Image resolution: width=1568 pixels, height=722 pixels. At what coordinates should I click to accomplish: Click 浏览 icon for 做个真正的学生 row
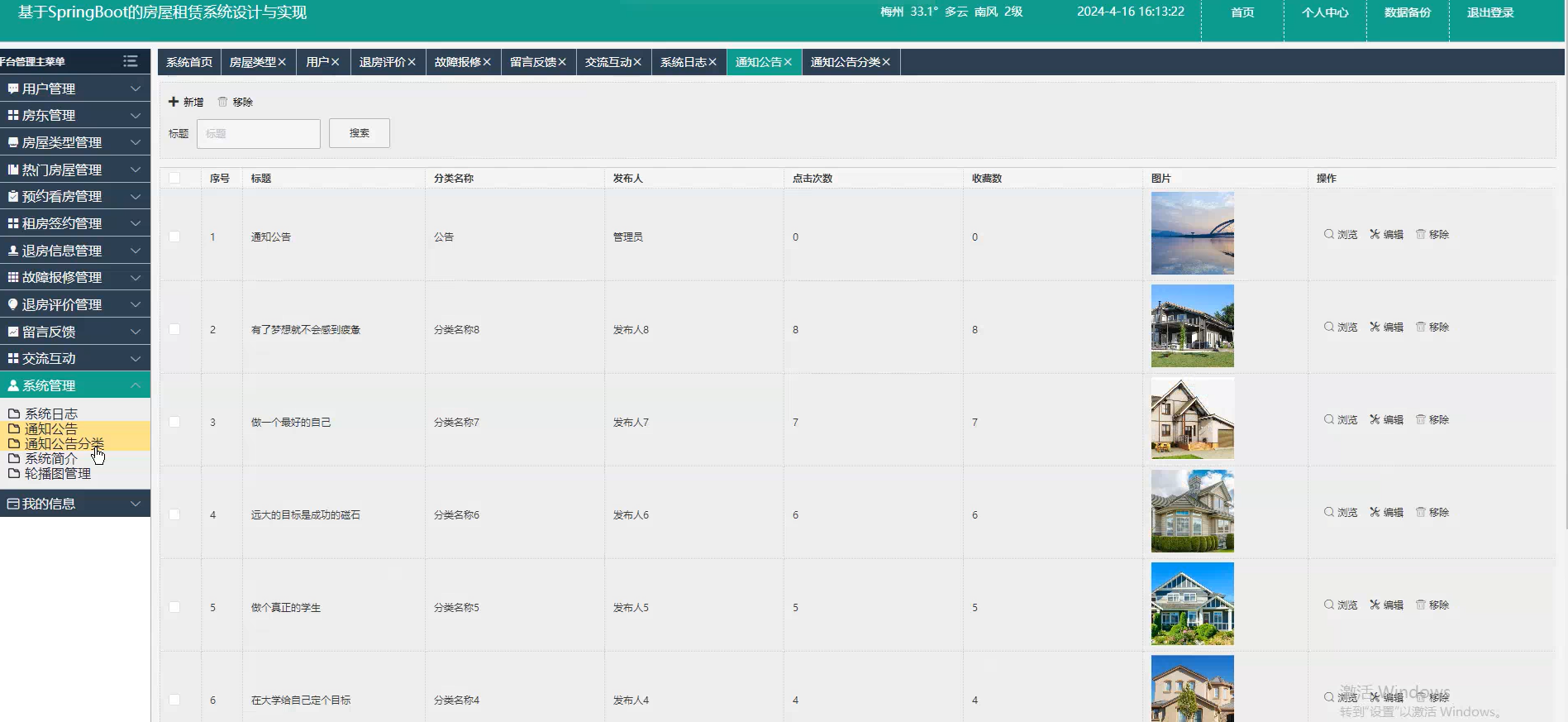pyautogui.click(x=1329, y=605)
